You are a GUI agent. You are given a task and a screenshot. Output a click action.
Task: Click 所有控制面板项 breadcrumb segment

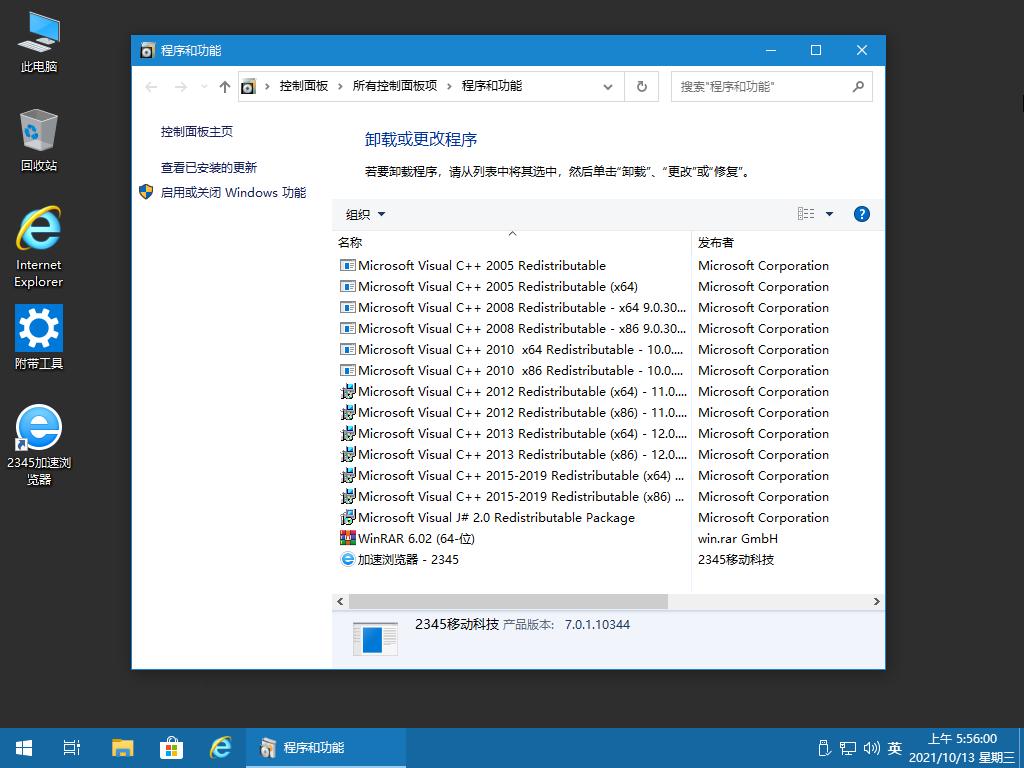(x=394, y=86)
